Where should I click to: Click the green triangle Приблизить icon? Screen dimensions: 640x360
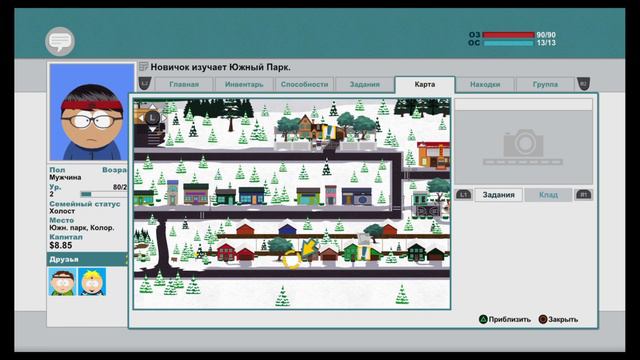pos(483,319)
